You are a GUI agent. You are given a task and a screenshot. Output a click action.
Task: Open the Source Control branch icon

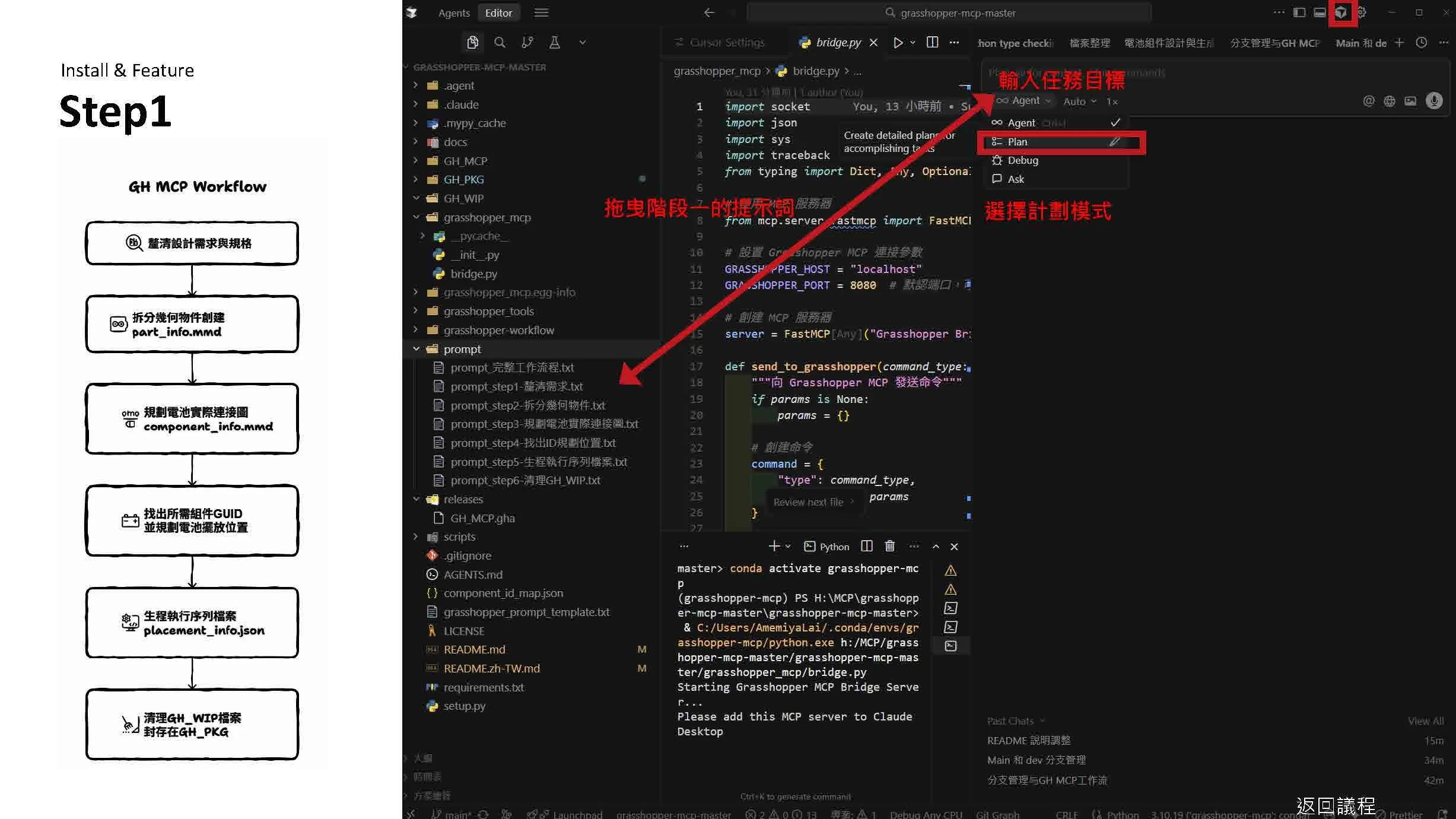(x=527, y=42)
